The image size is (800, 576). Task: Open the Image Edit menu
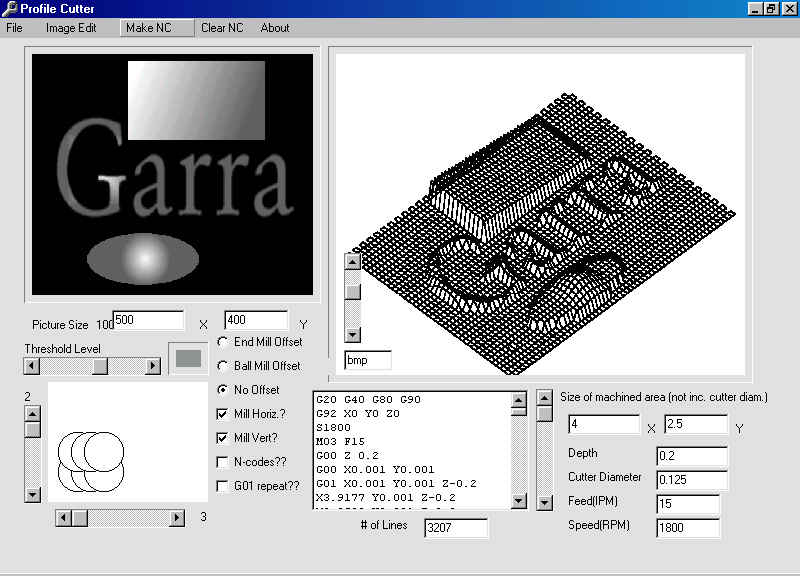[x=71, y=28]
